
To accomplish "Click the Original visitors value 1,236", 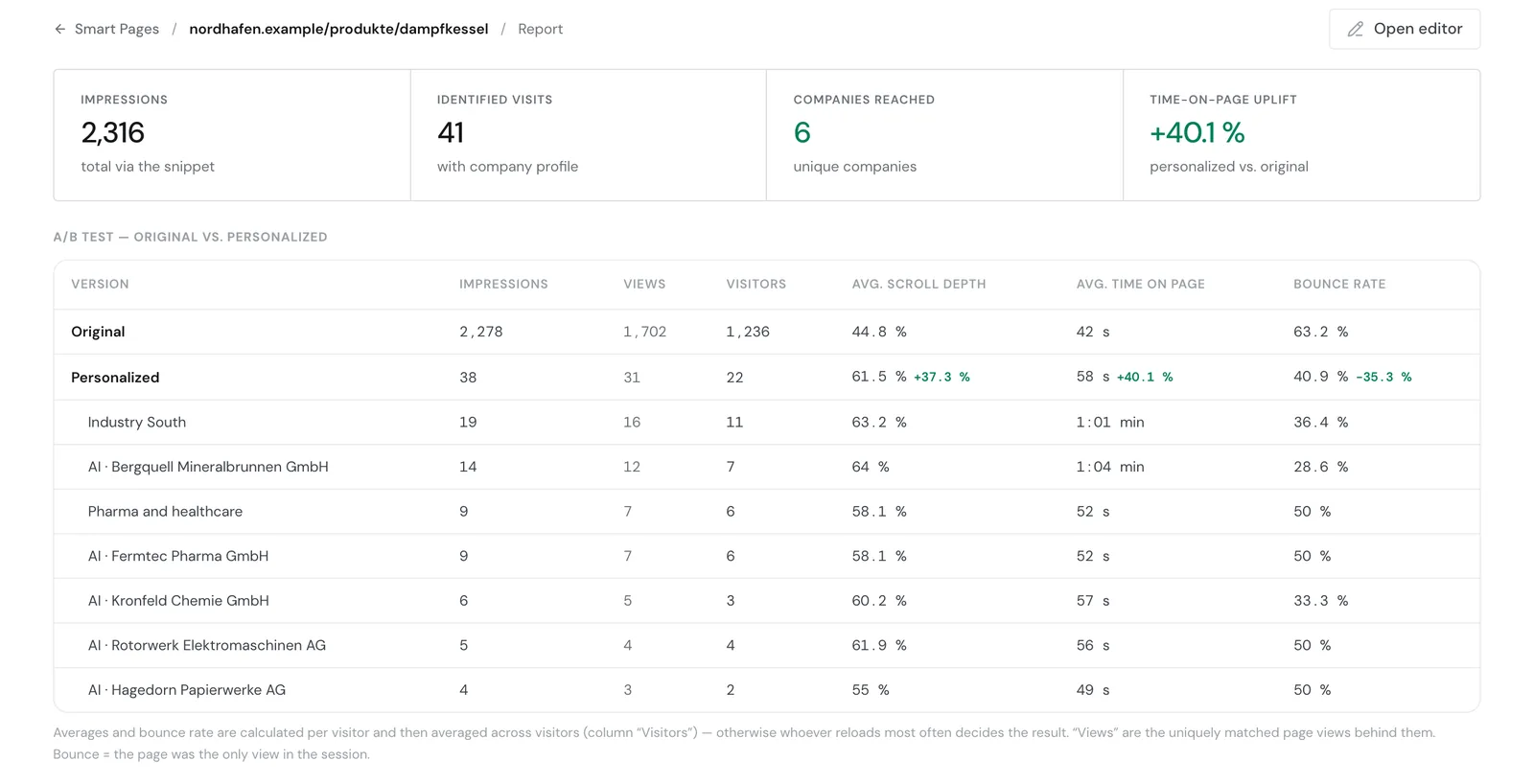I will tap(748, 332).
